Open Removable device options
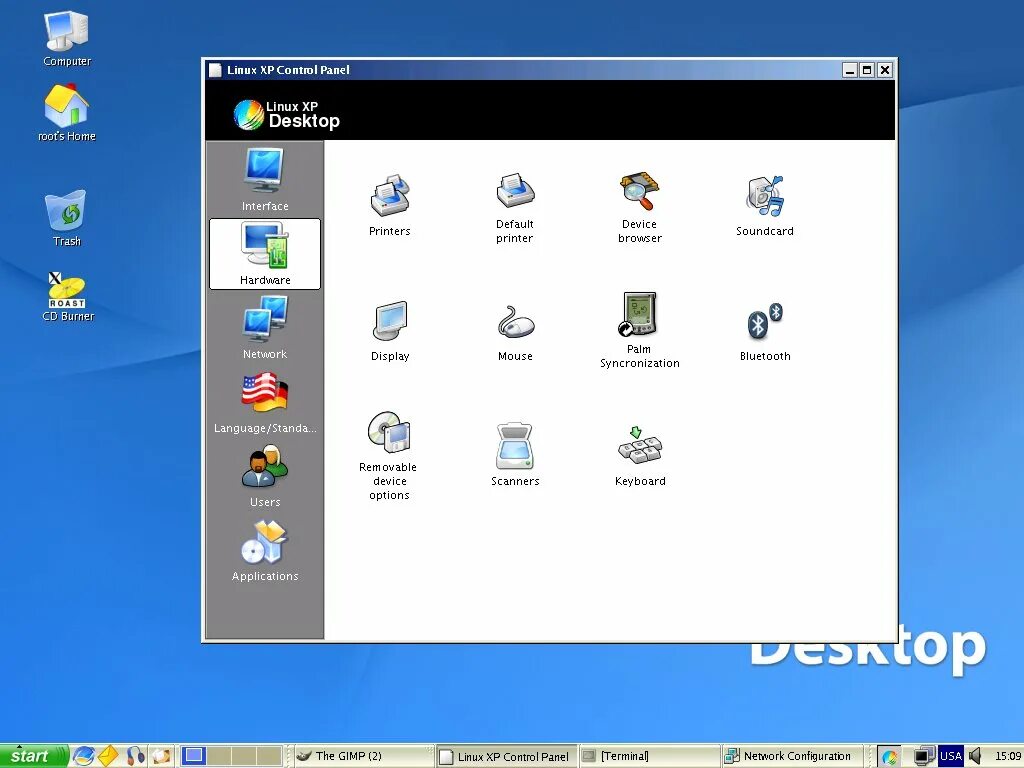 (389, 456)
